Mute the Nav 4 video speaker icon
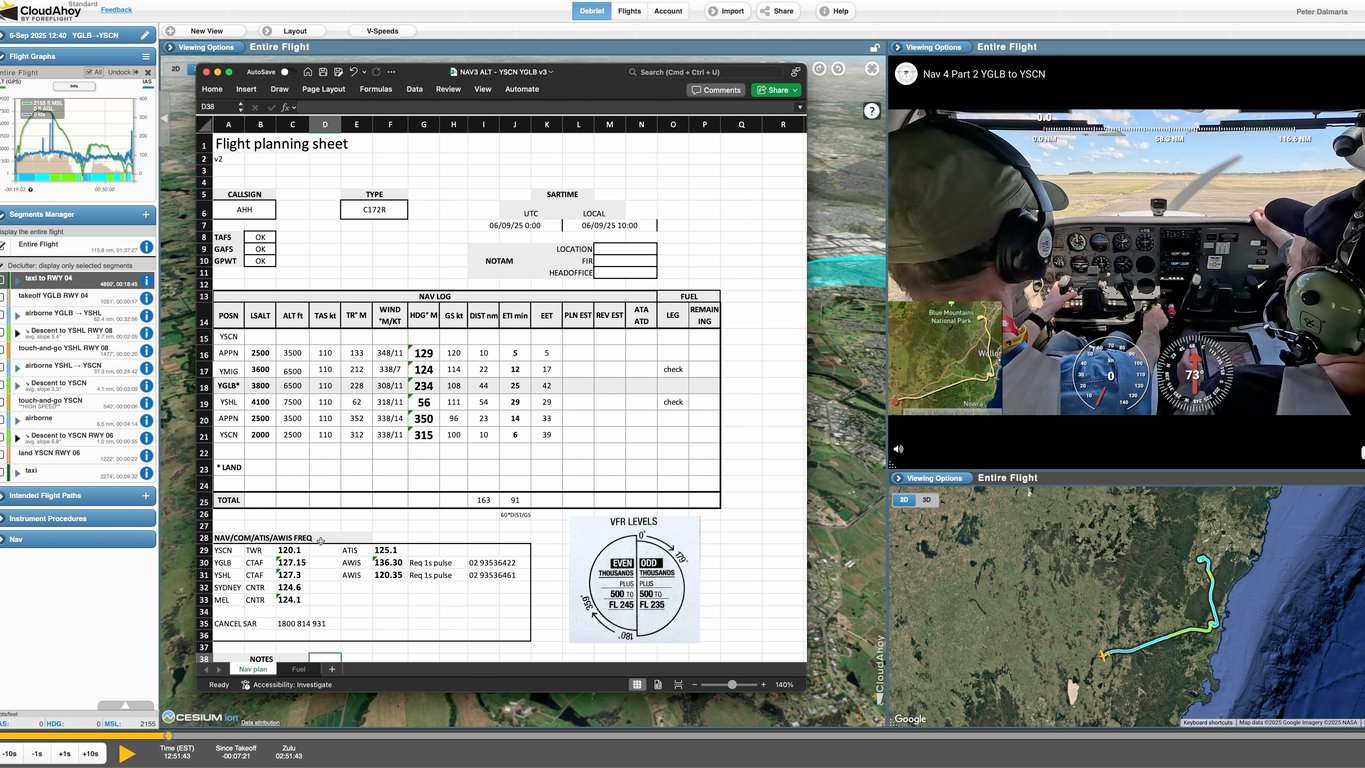 coord(897,450)
